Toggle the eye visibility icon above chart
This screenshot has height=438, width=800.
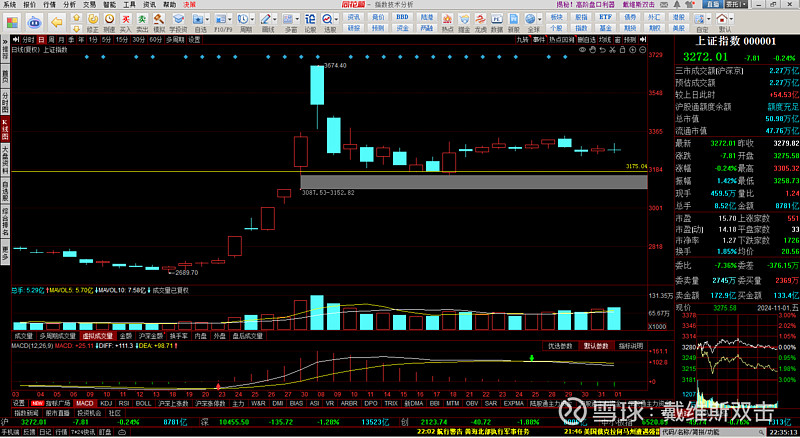[x=582, y=50]
